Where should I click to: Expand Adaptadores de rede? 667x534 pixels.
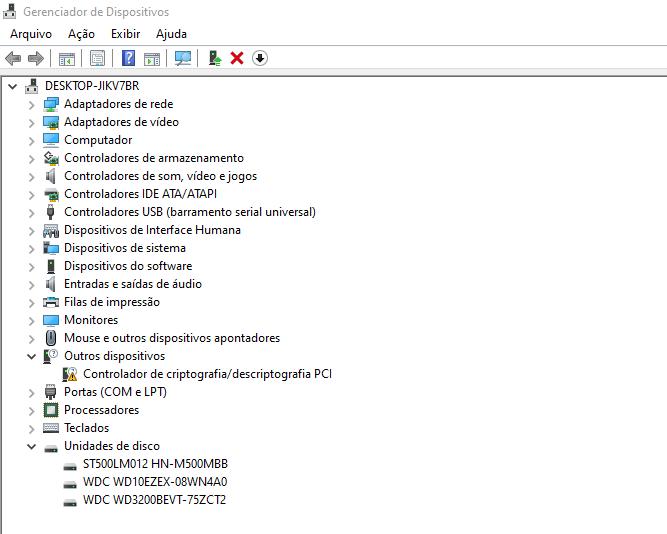pyautogui.click(x=31, y=105)
